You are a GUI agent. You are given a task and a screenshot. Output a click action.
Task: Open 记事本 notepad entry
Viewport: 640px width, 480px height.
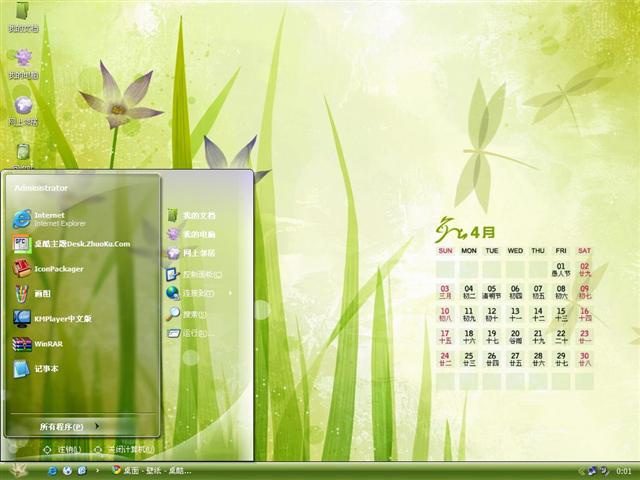[x=36, y=369]
